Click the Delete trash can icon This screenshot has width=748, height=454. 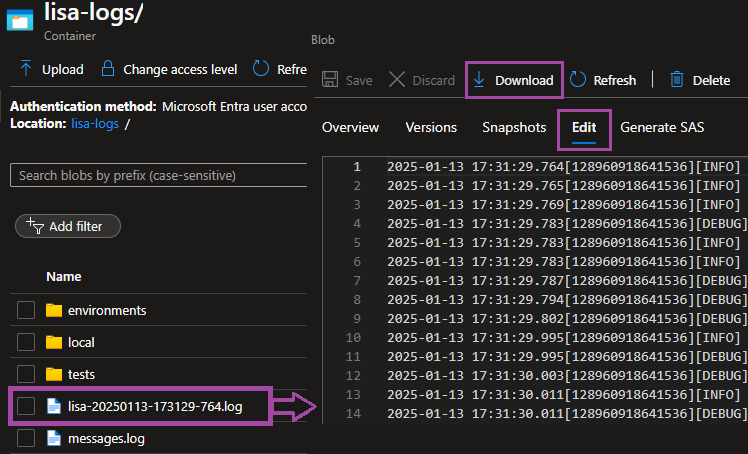(677, 80)
